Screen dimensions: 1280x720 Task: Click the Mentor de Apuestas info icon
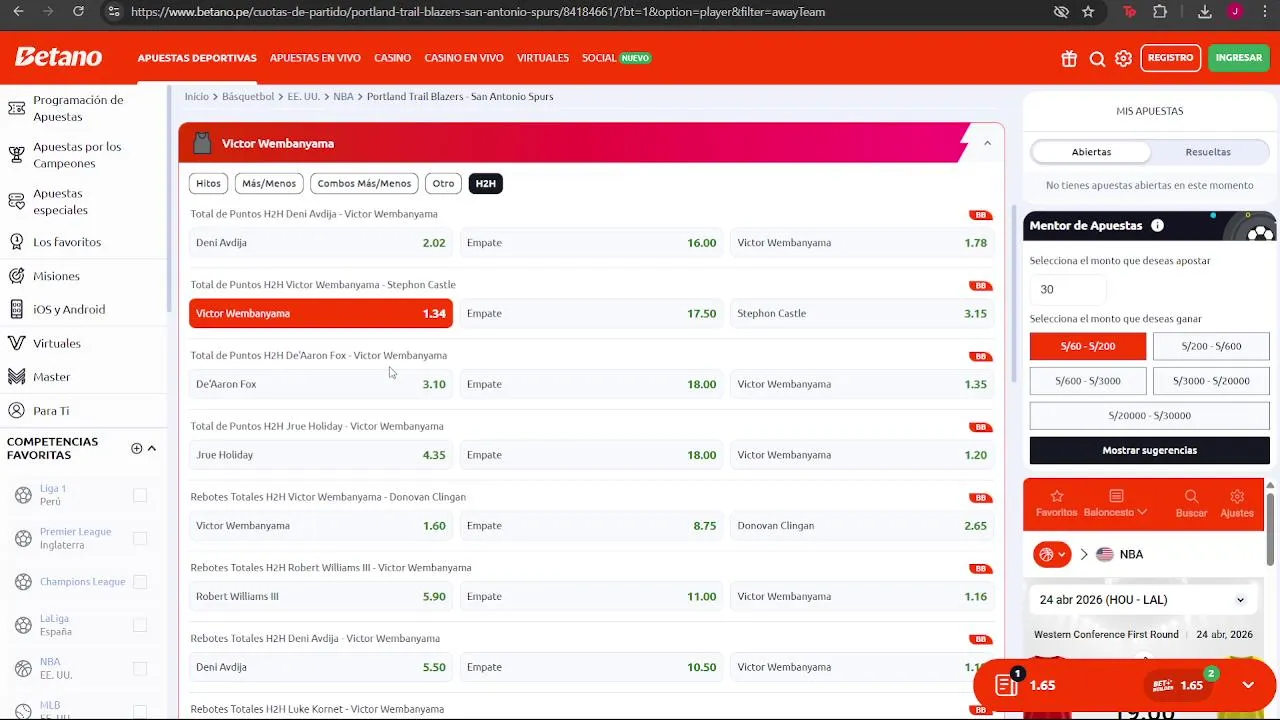click(1157, 225)
